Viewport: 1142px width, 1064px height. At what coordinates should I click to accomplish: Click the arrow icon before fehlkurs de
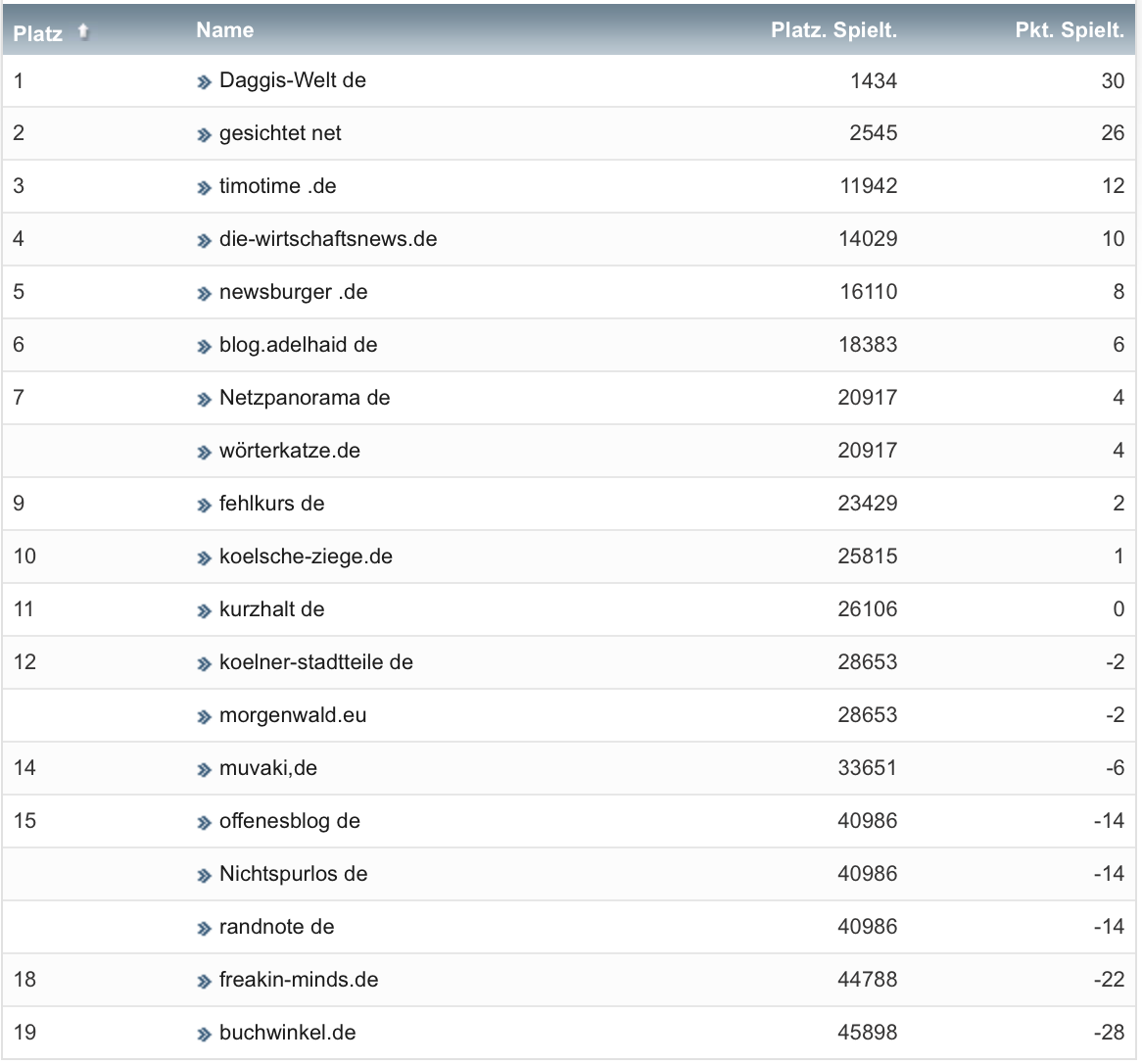[x=204, y=506]
